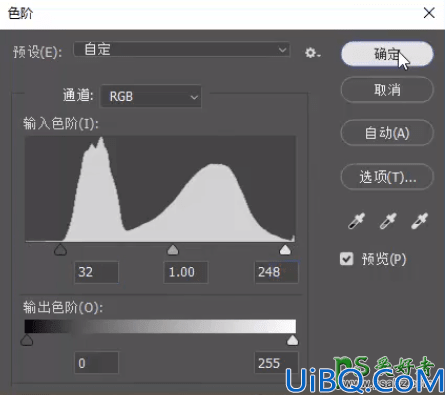
Task: Open the 预设(E) dropdown
Action: [182, 50]
